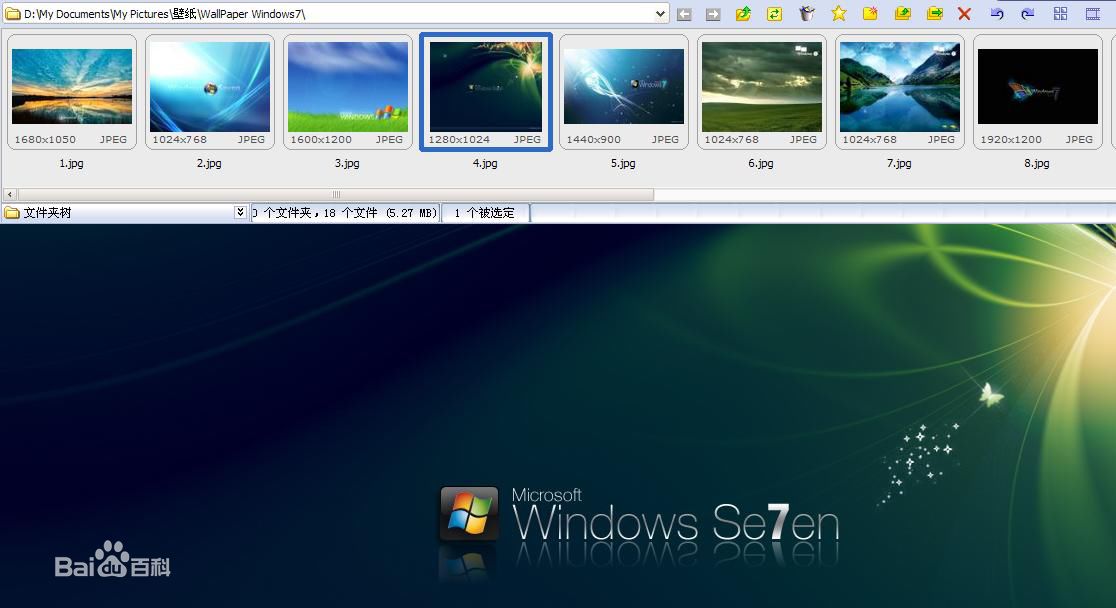Rotate the image counterclockwise
Image resolution: width=1116 pixels, height=608 pixels.
(x=997, y=14)
